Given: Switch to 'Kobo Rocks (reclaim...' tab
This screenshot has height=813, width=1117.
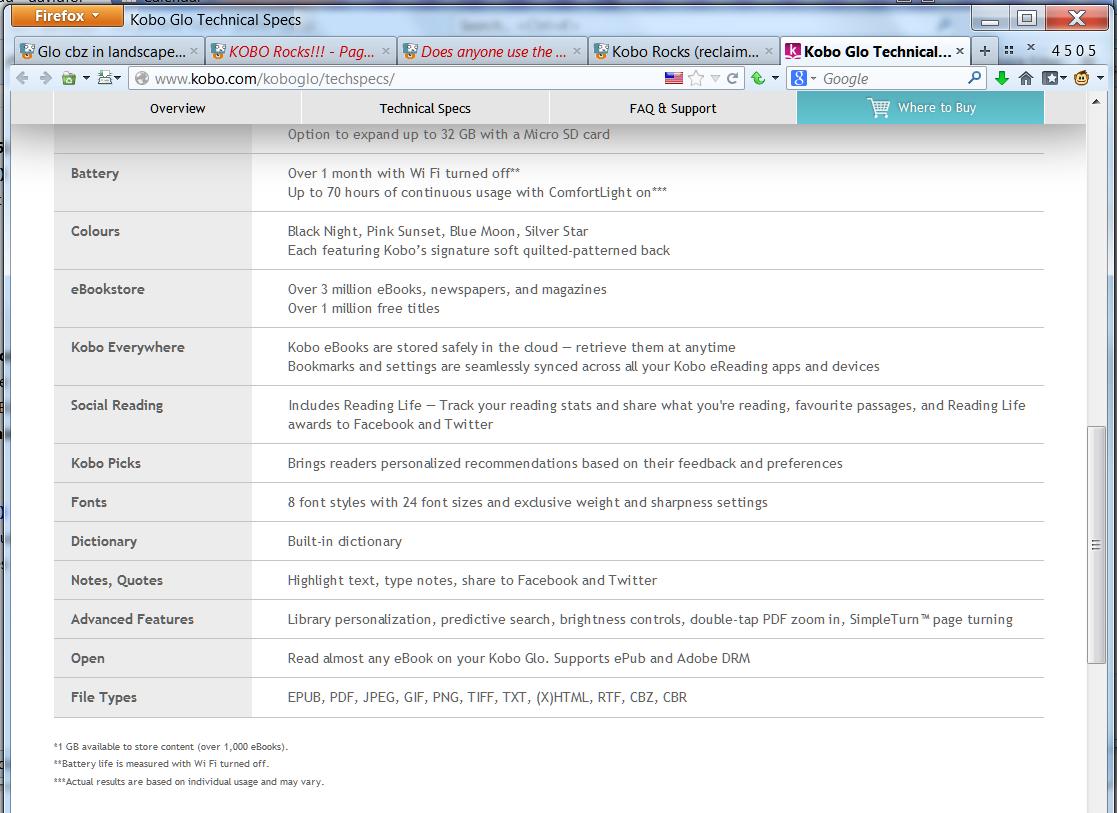Looking at the screenshot, I should [683, 51].
